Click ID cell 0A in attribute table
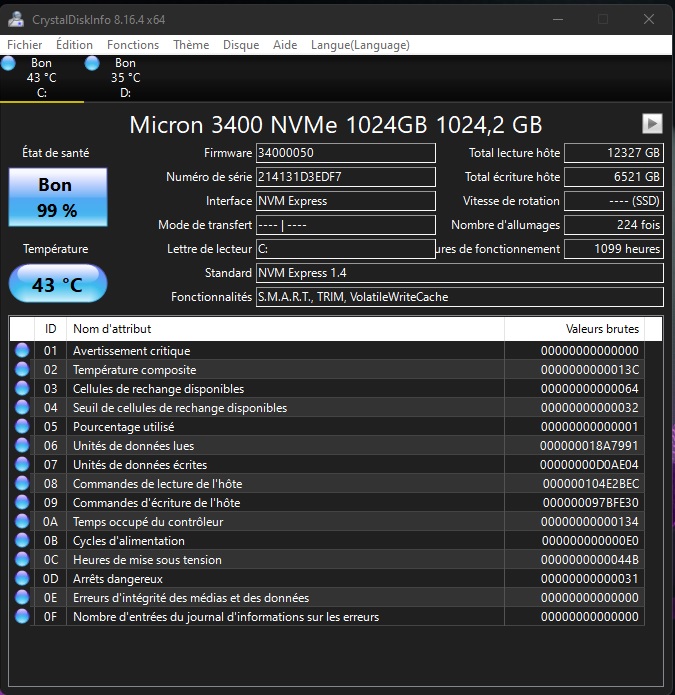This screenshot has height=695, width=675. coord(51,522)
